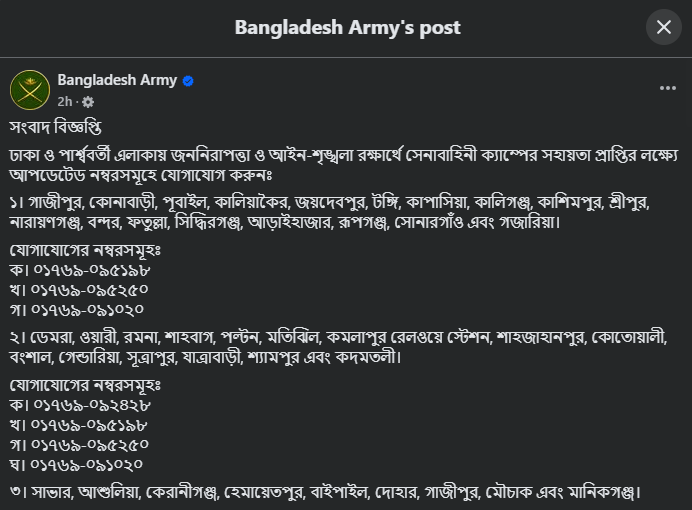
Task: Close the Bangladesh Army post dialog
Action: [x=663, y=27]
